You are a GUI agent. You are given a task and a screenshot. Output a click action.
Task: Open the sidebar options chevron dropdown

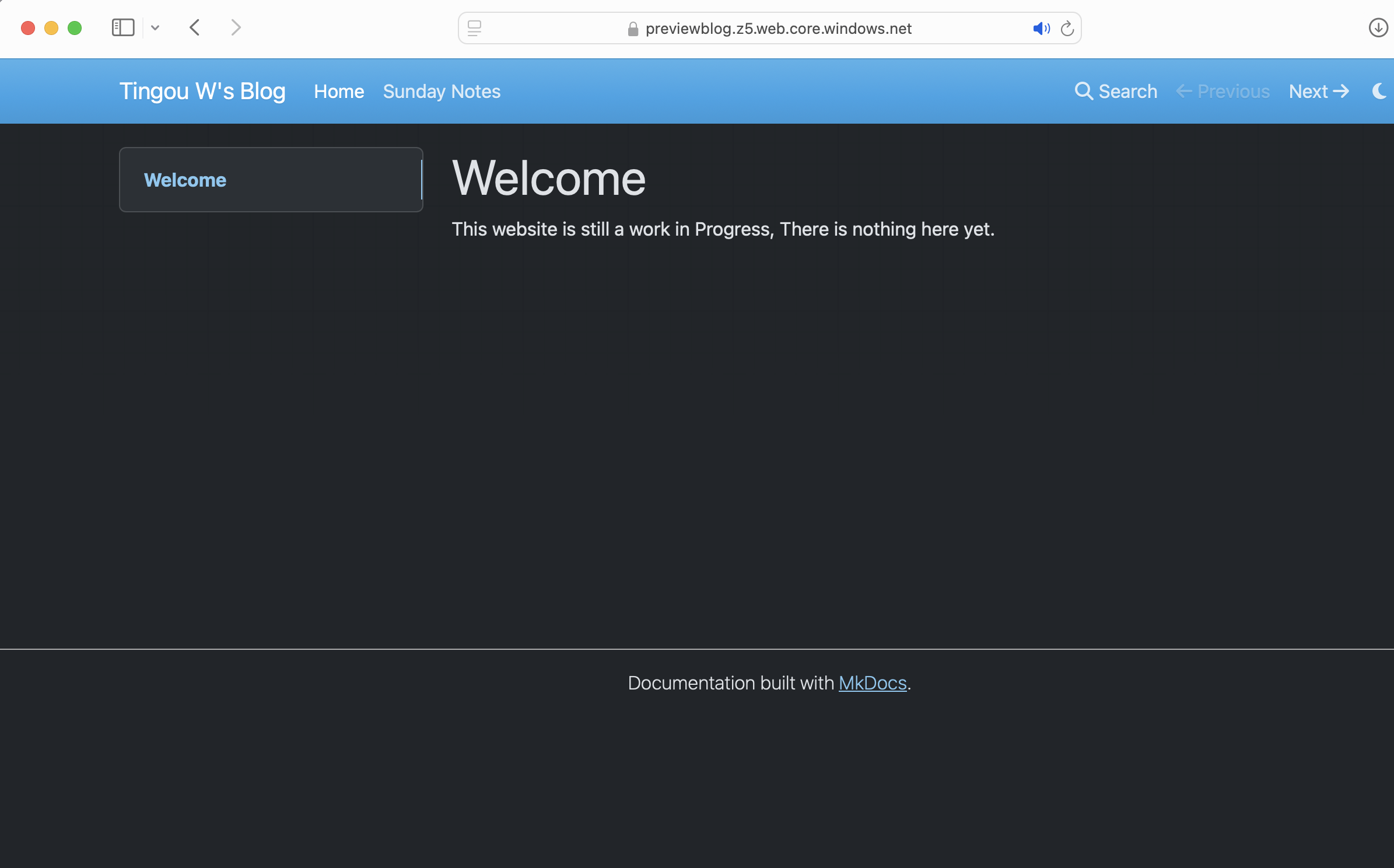155,27
